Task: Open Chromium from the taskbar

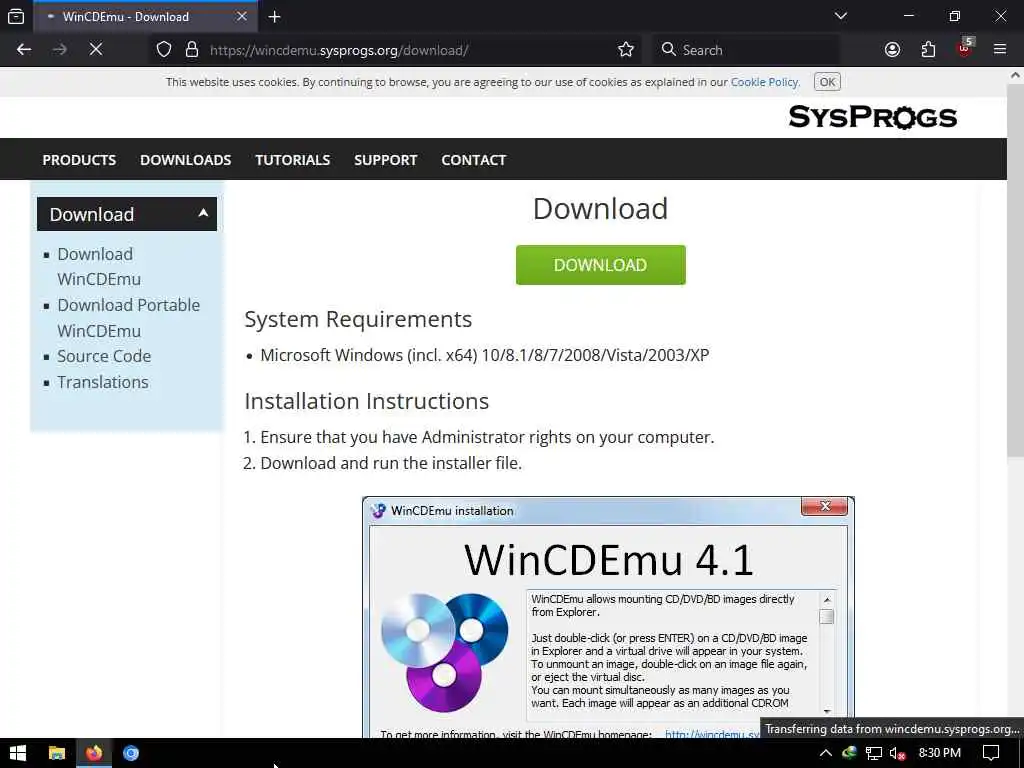Action: [131, 753]
